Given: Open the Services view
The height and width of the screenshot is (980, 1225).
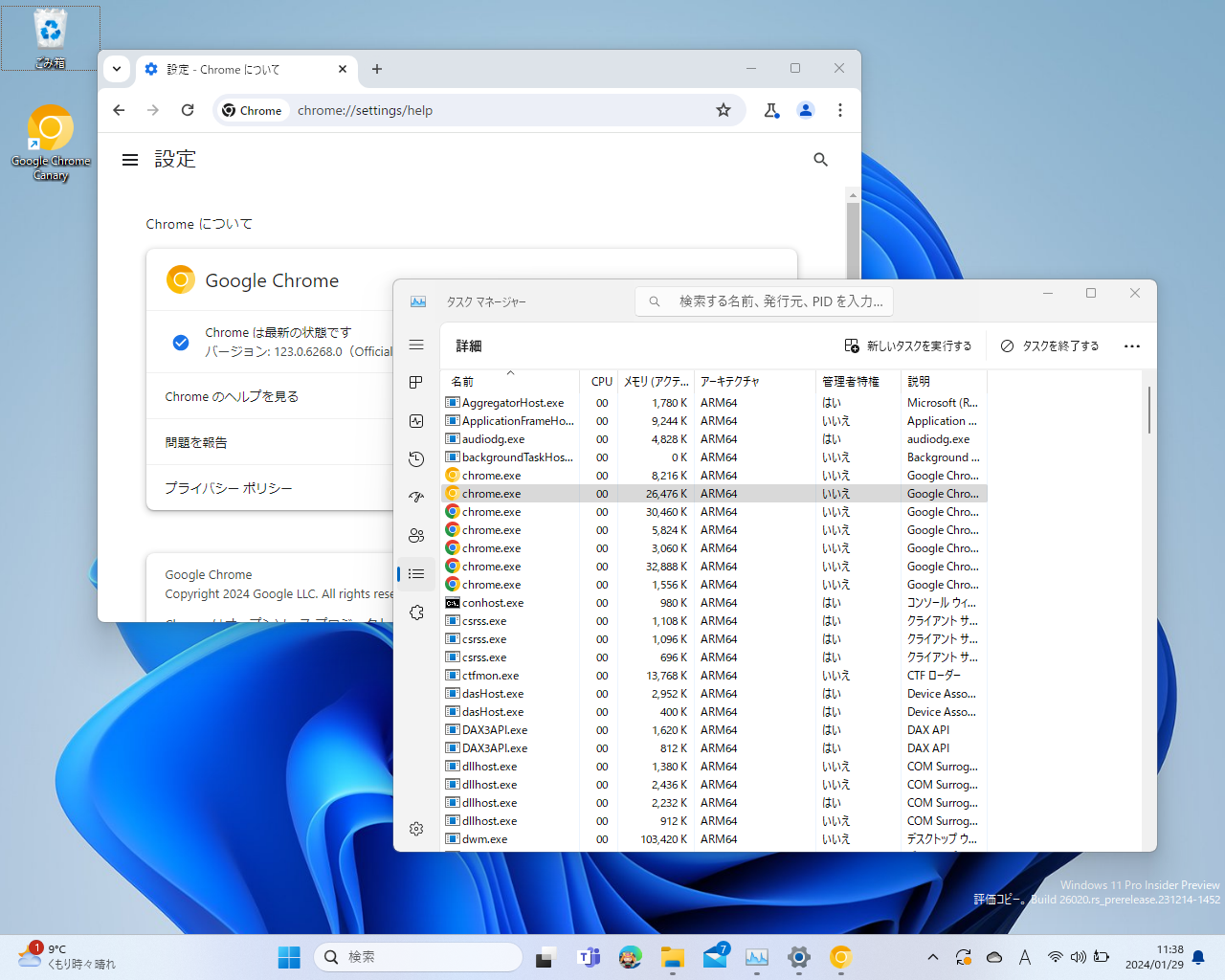Looking at the screenshot, I should pos(416,612).
